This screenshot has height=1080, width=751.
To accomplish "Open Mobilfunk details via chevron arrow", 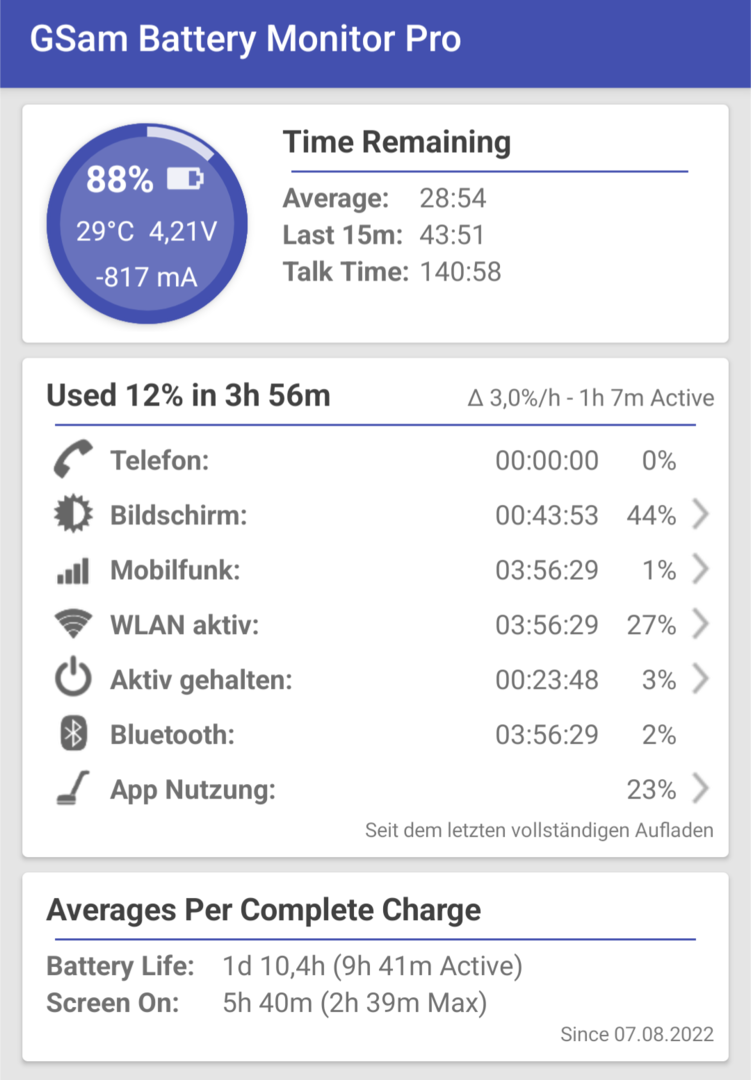I will click(x=701, y=569).
